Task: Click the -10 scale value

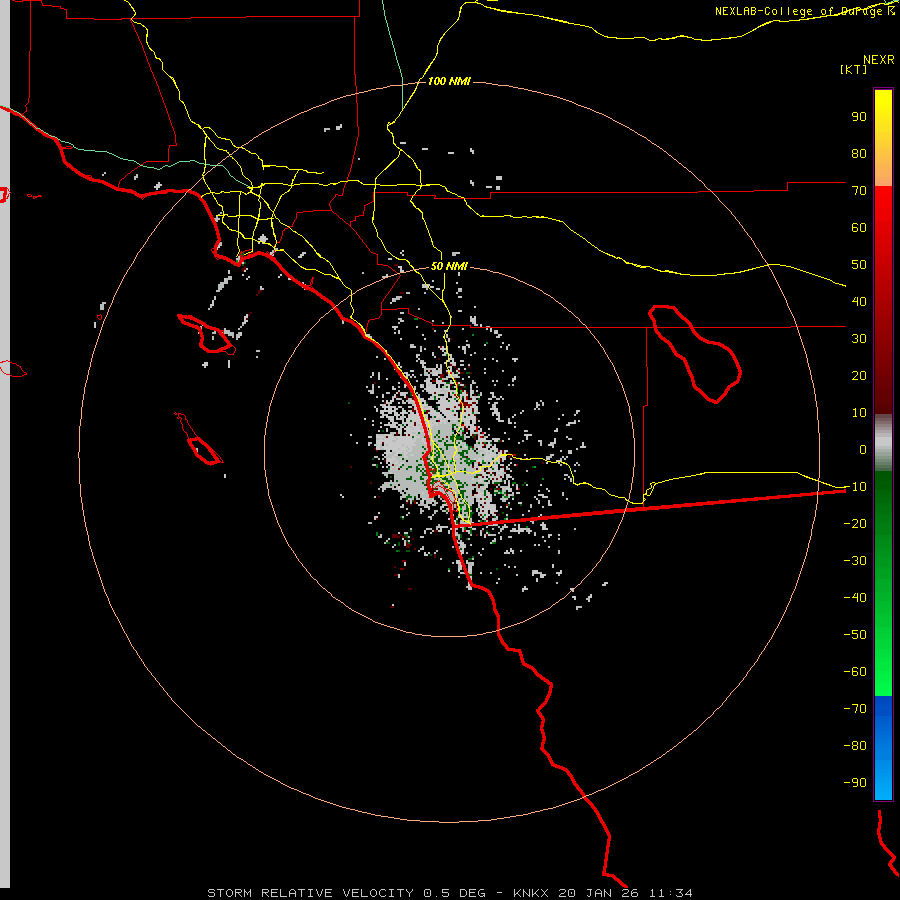Action: coord(855,487)
